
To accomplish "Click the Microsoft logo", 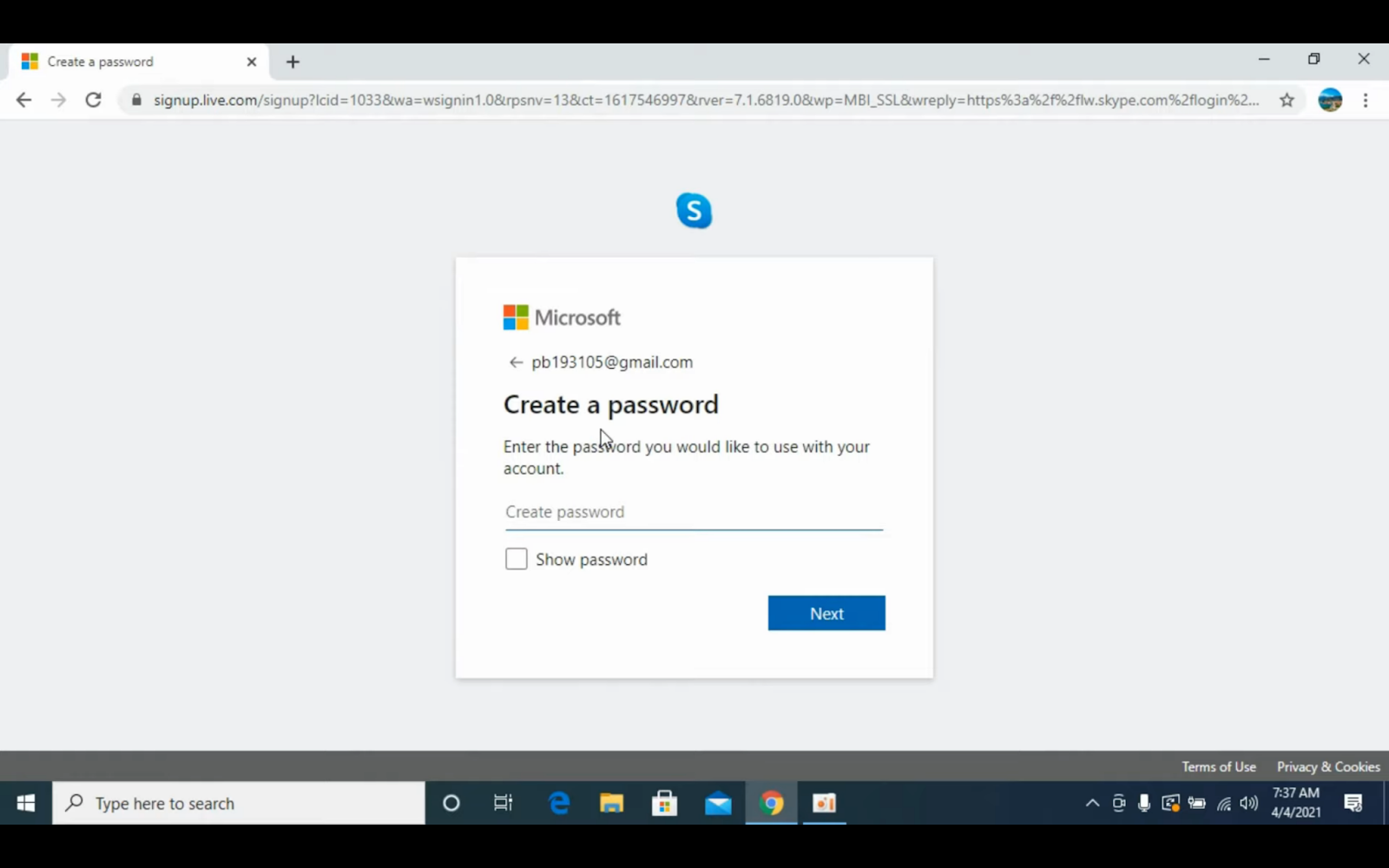I will 562,318.
